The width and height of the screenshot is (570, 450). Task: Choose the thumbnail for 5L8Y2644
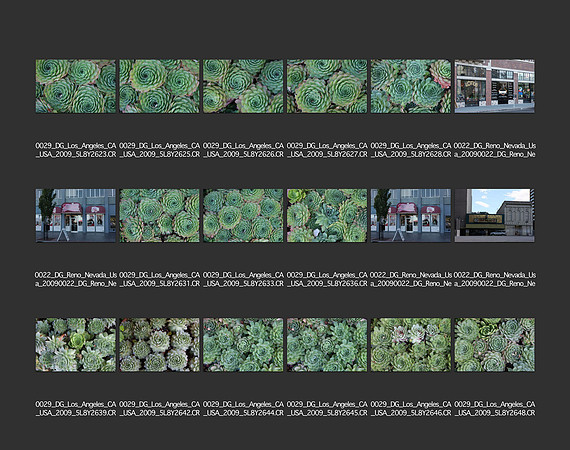point(243,345)
